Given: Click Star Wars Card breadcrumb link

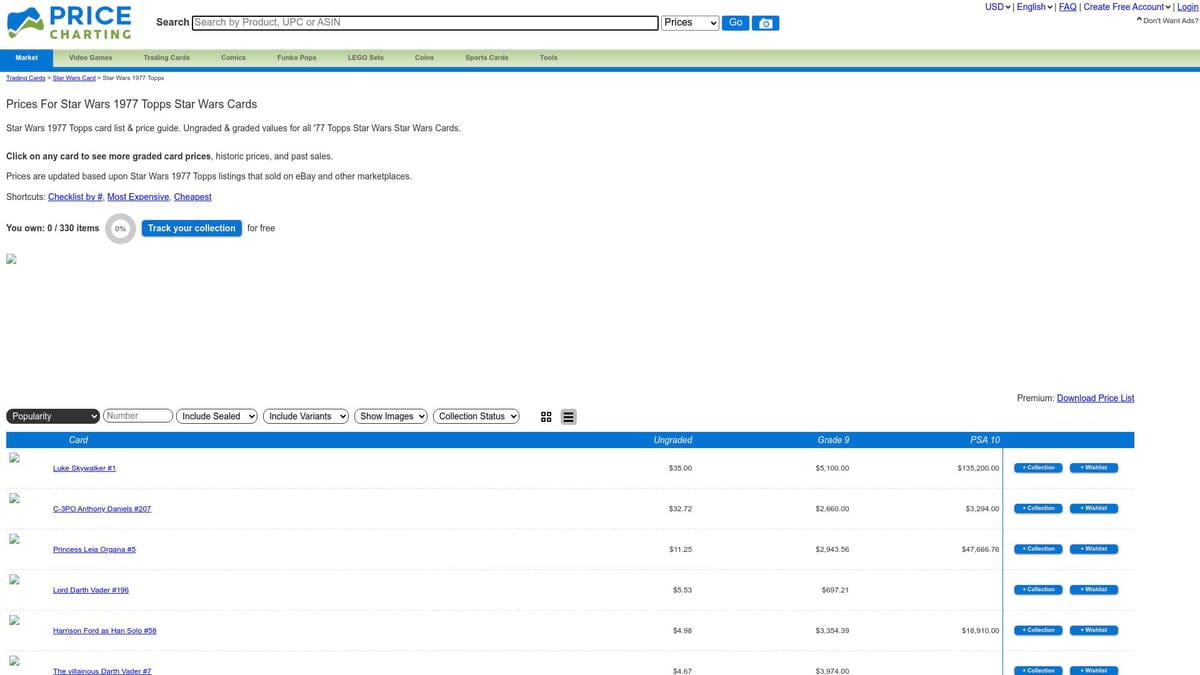Looking at the screenshot, I should [74, 78].
